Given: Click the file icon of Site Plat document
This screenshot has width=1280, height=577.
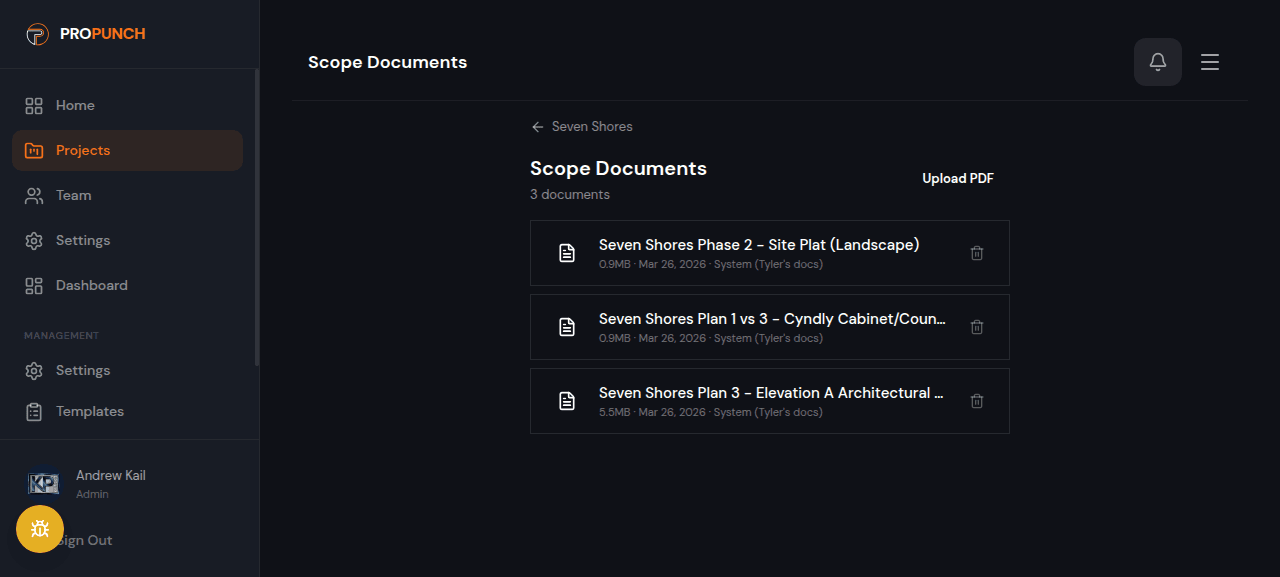Looking at the screenshot, I should click(x=567, y=253).
